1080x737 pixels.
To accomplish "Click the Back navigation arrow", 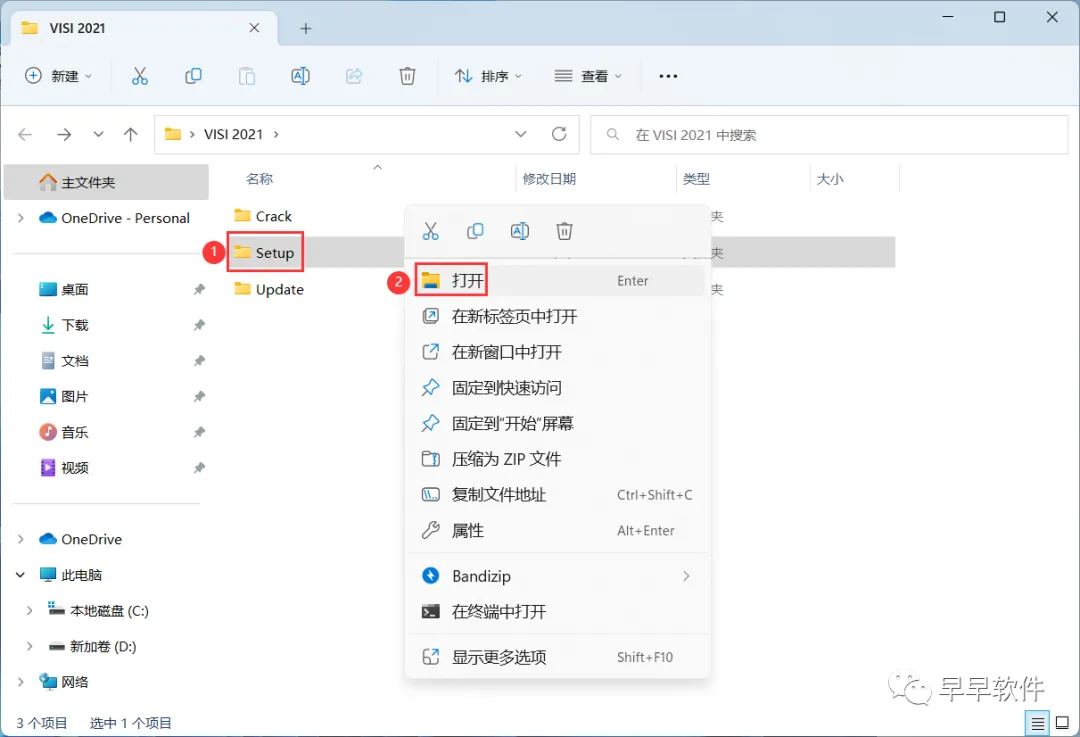I will coord(25,134).
